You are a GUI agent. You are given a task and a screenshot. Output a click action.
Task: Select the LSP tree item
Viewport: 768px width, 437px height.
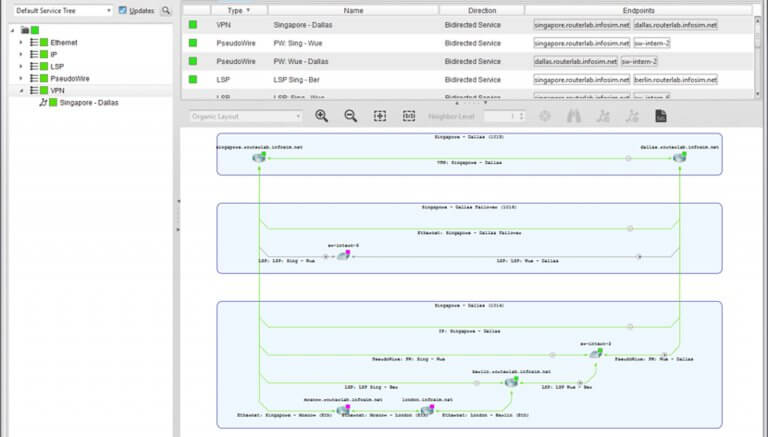pyautogui.click(x=58, y=66)
